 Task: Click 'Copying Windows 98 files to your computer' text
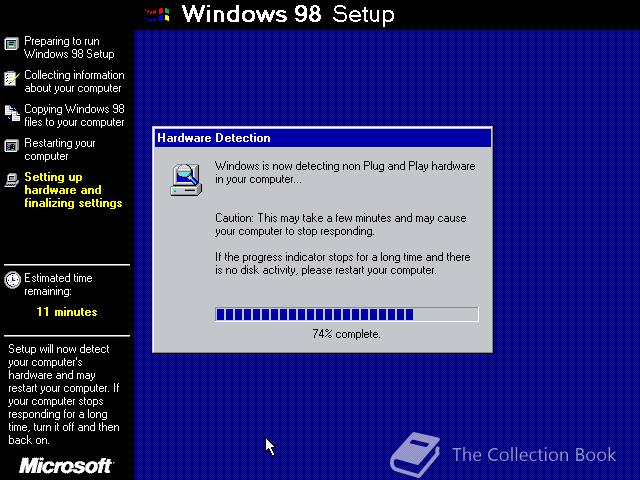[x=74, y=116]
